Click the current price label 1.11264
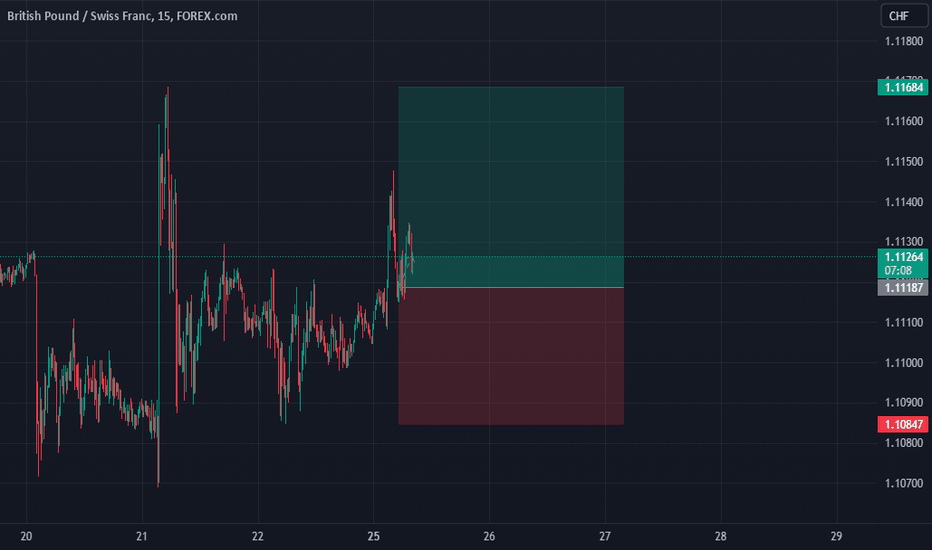The image size is (932, 550). coord(903,257)
